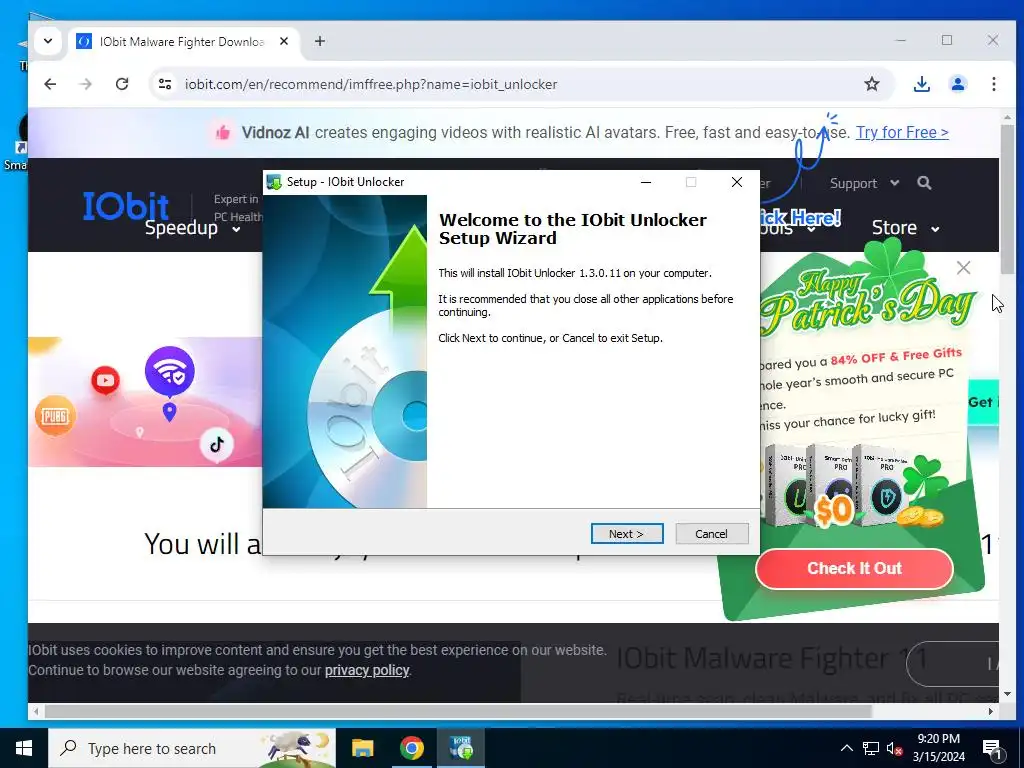Expand the Store menu on IObit site
Screen dimensions: 1024x768
click(905, 228)
